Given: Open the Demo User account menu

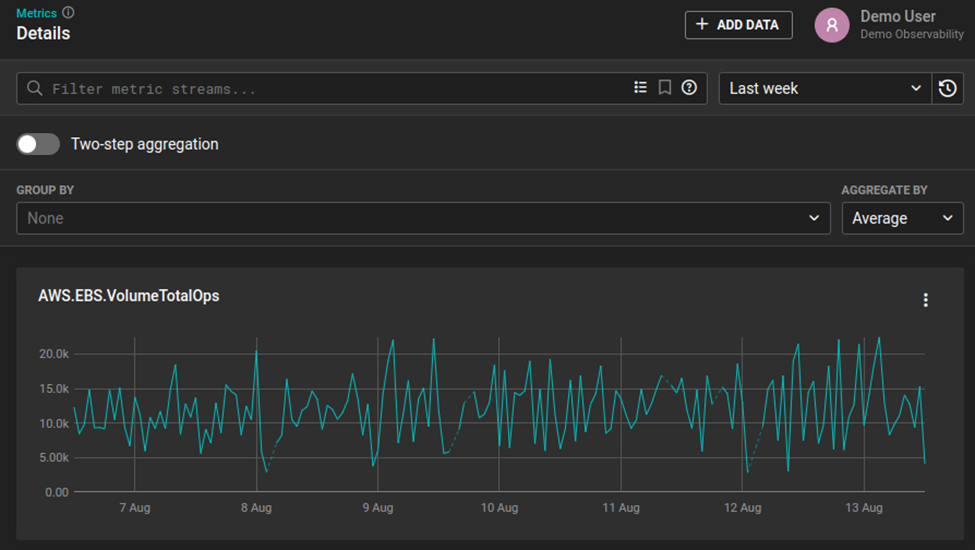Looking at the screenshot, I should tap(889, 25).
